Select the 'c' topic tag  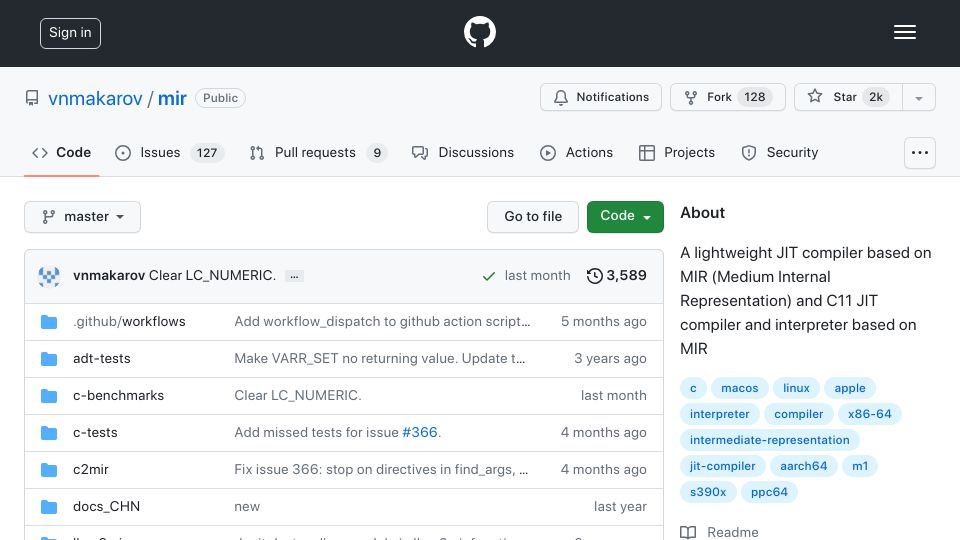coord(693,388)
